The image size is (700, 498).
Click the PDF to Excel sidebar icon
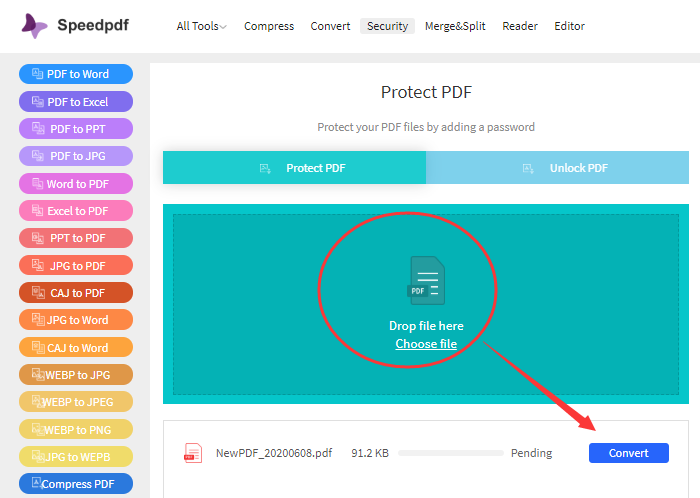tap(38, 102)
